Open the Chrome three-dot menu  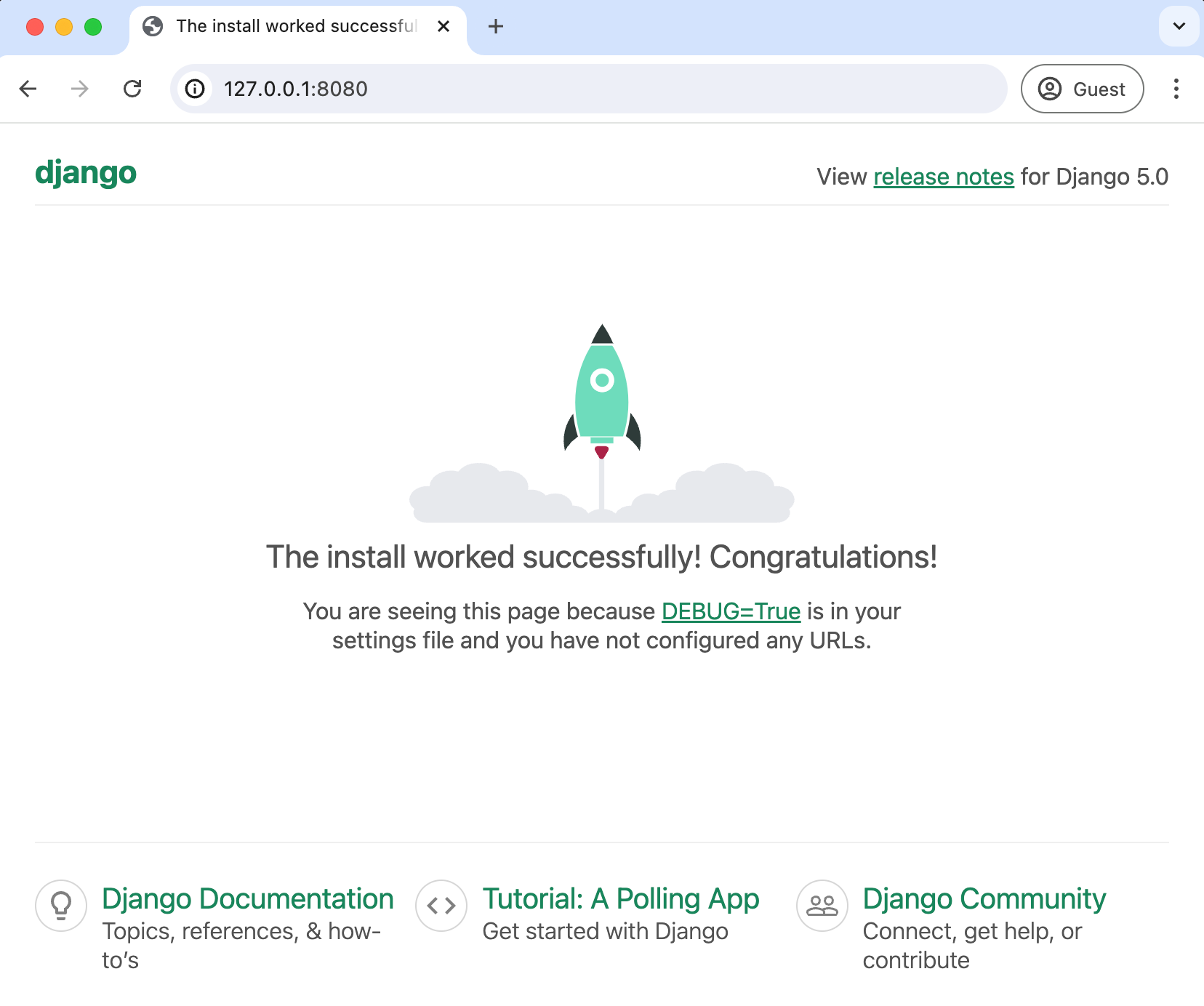pos(1176,89)
